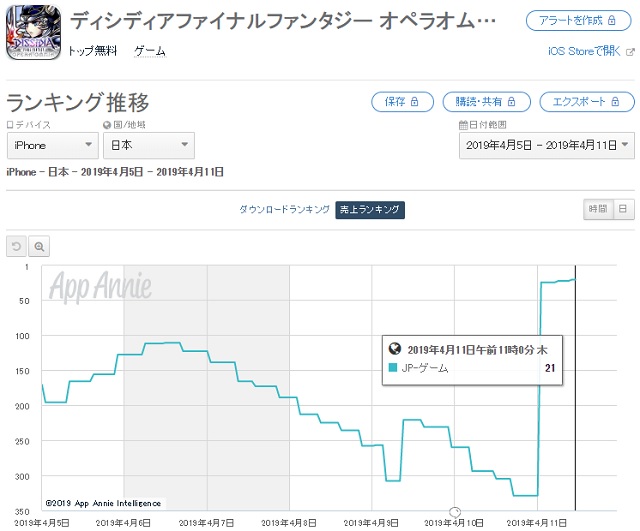640x531 pixels.
Task: Toggle the 時間 hourly view
Action: [598, 209]
